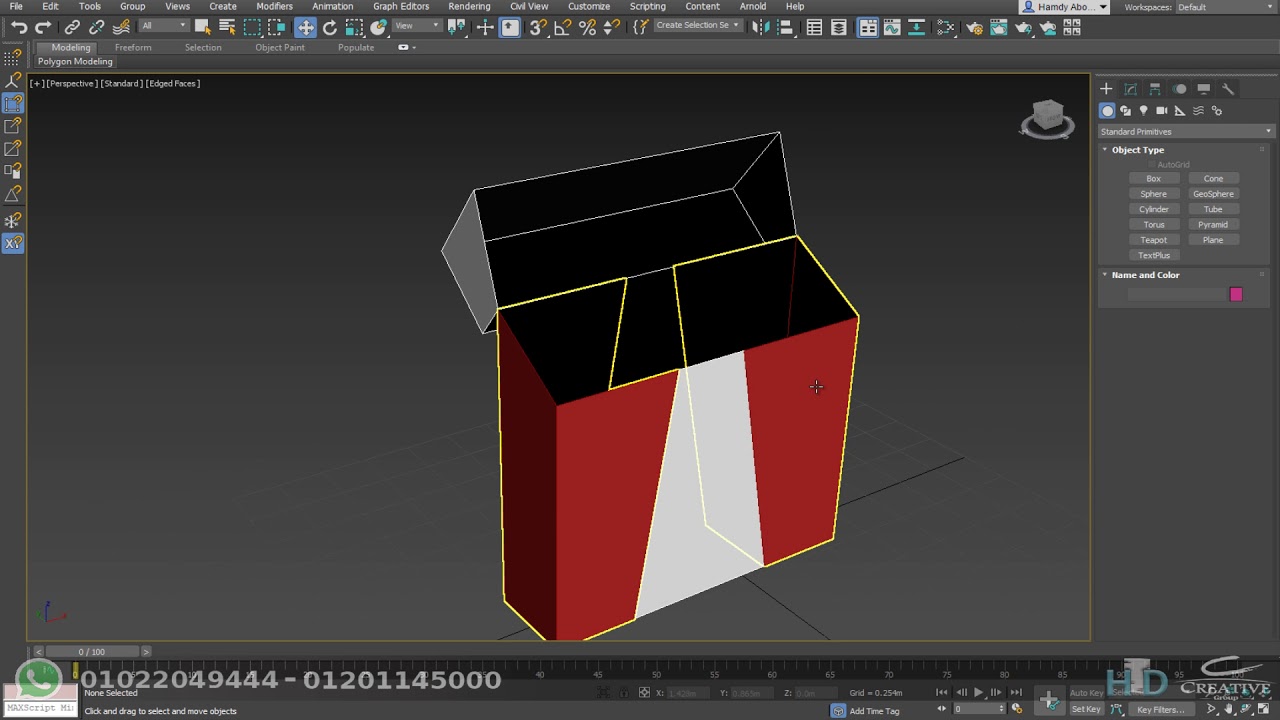
Task: Click the Edged Faces viewport label
Action: pos(174,84)
